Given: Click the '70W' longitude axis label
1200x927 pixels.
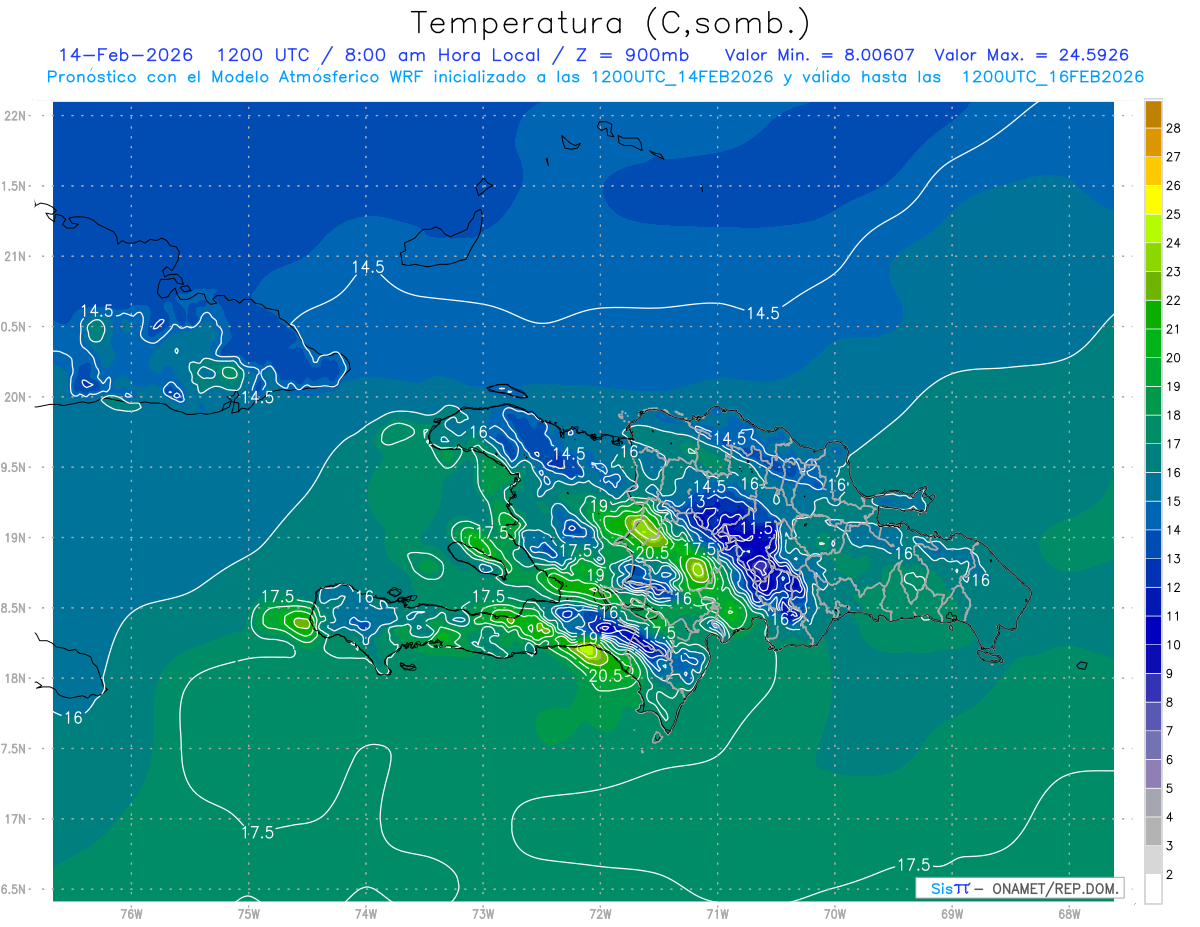Looking at the screenshot, I should tap(835, 914).
